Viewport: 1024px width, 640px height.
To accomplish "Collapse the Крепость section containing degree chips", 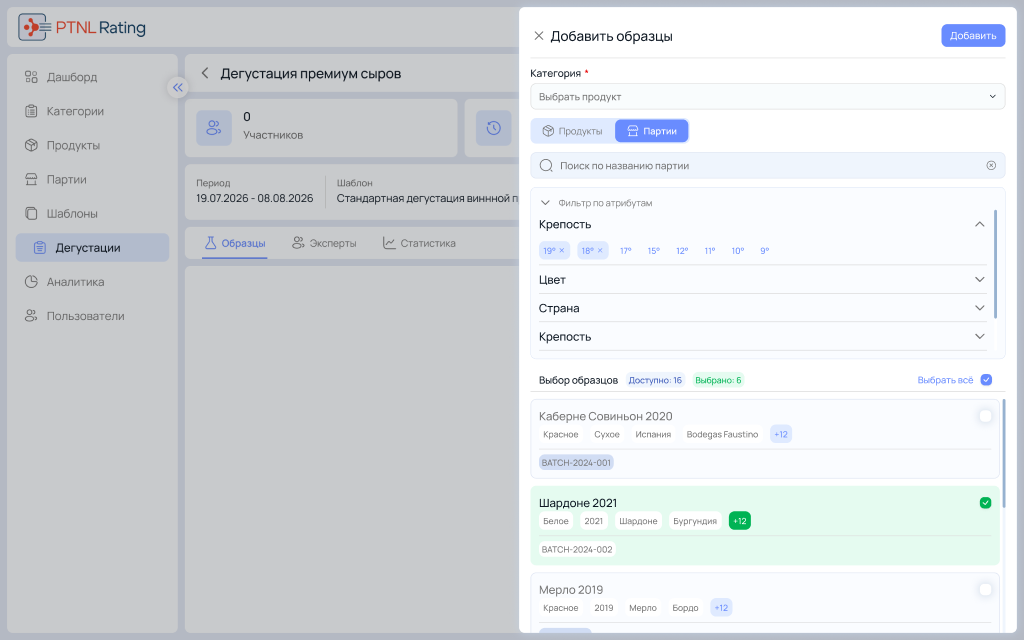I will 980,225.
